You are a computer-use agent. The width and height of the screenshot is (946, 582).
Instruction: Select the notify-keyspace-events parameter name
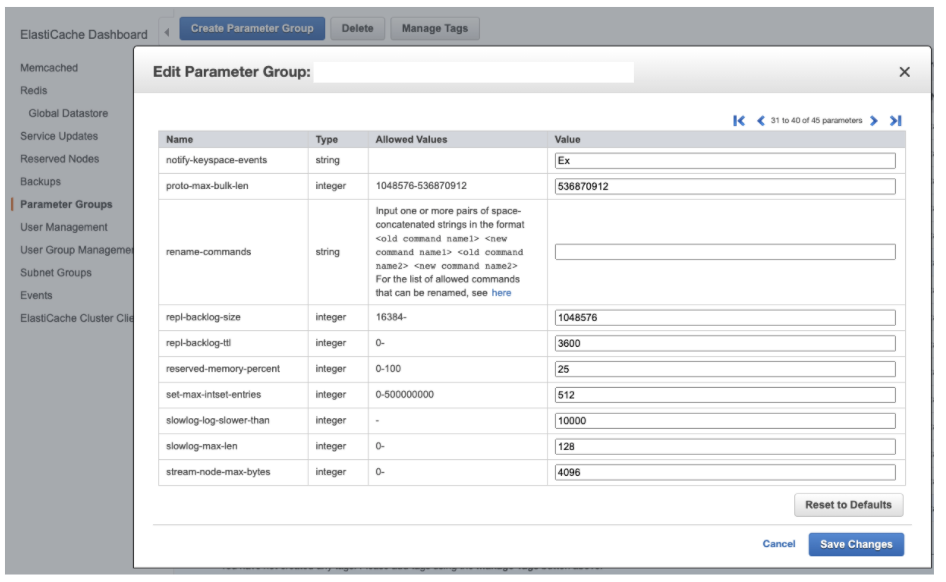point(217,160)
